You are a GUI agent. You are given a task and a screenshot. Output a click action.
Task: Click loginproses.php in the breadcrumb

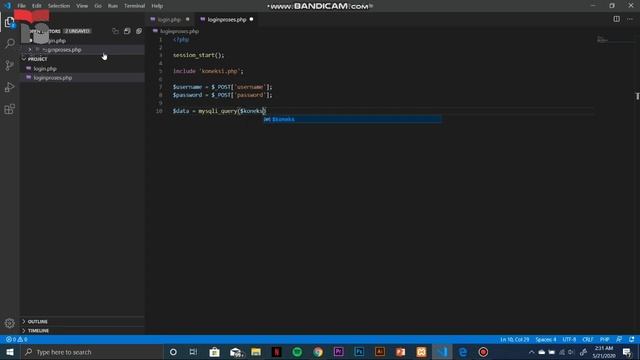(179, 31)
